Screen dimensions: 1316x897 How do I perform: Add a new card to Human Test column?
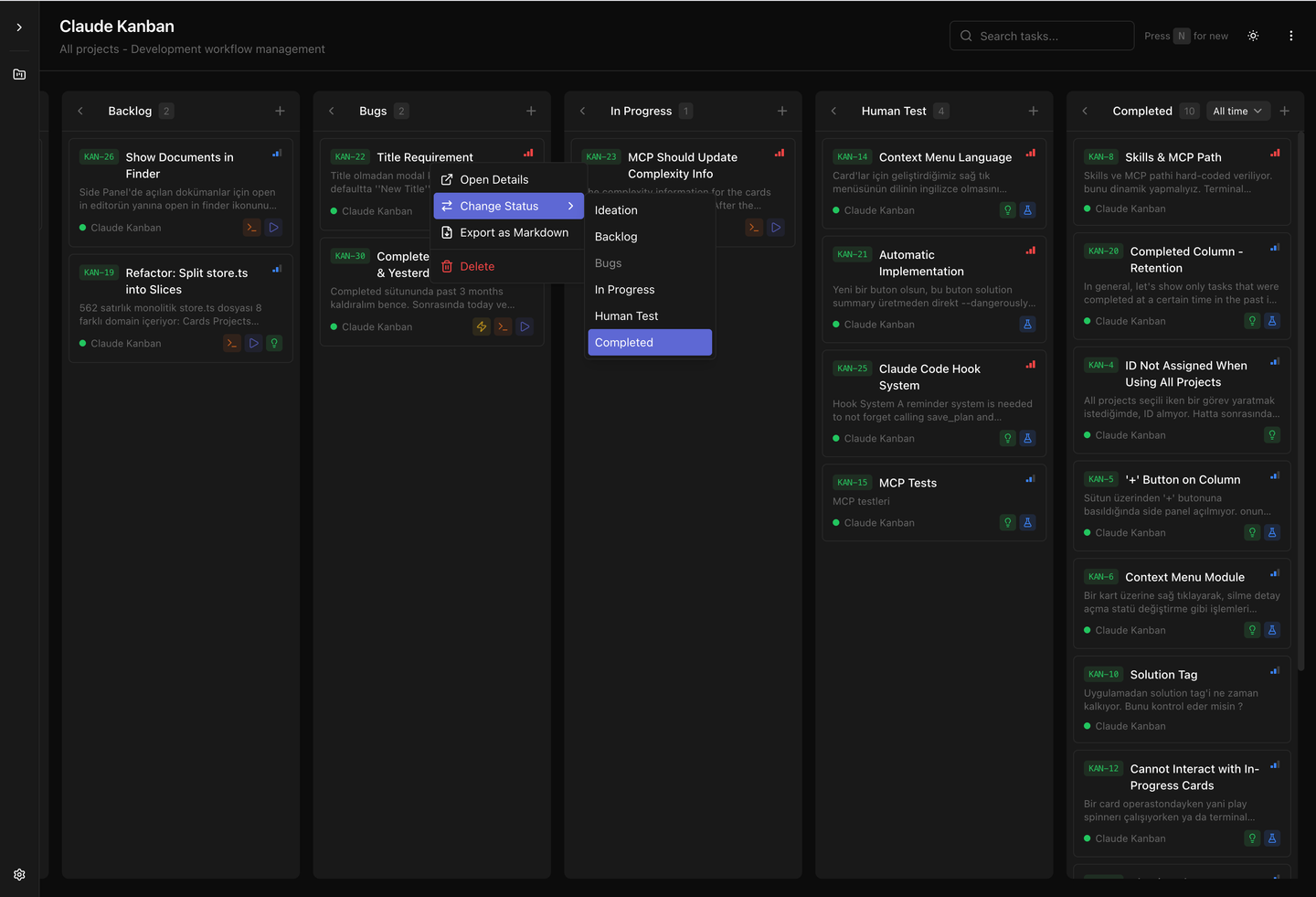[1033, 111]
